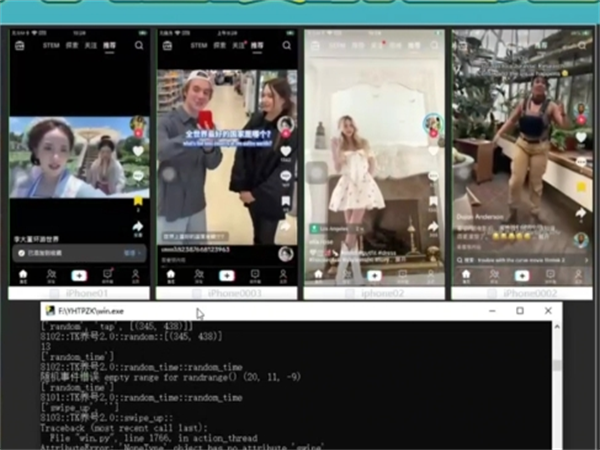
Task: Select the STEM tab on iPhone01
Action: (49, 45)
